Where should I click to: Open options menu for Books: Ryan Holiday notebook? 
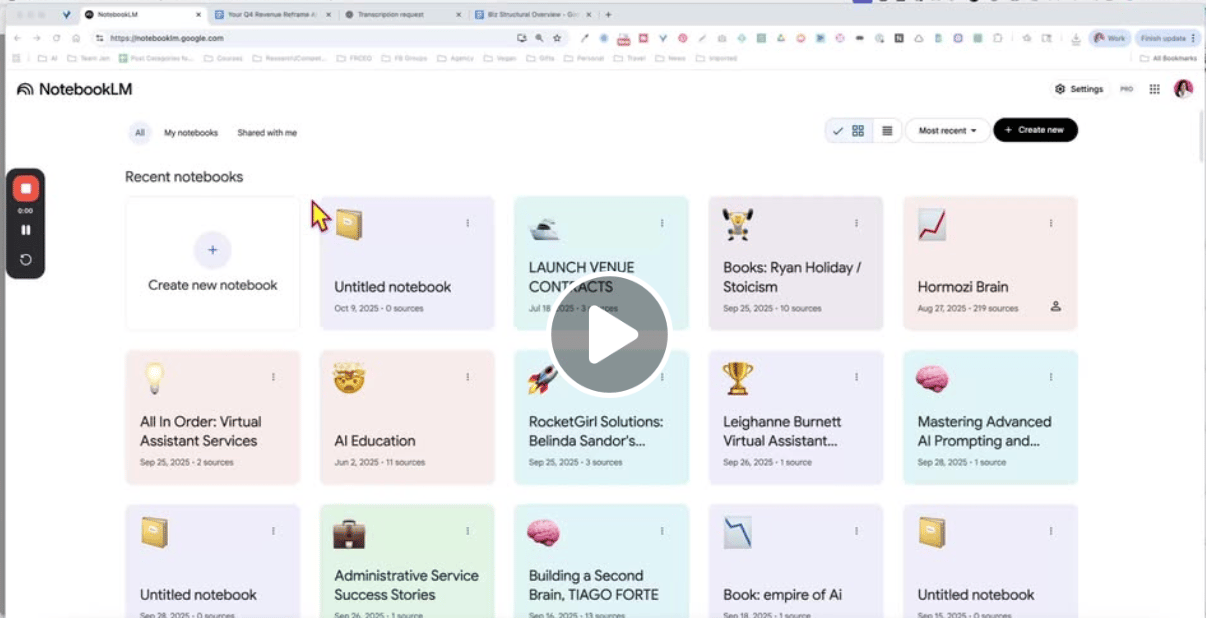point(856,223)
